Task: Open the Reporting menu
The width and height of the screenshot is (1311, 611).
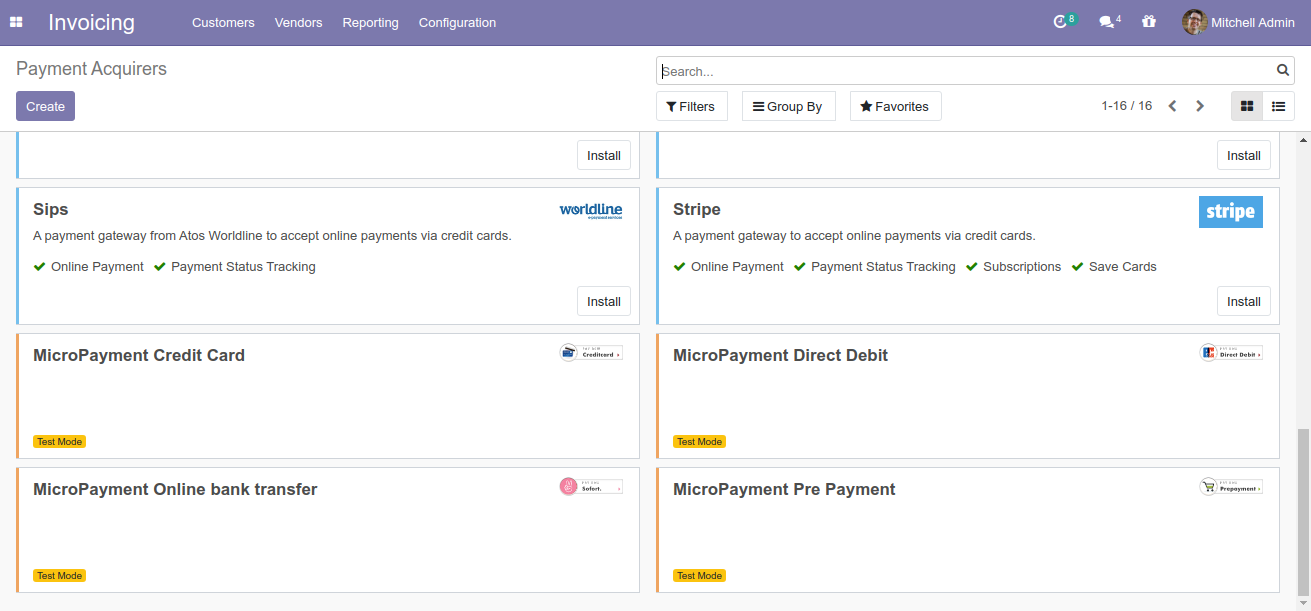Action: click(x=370, y=22)
